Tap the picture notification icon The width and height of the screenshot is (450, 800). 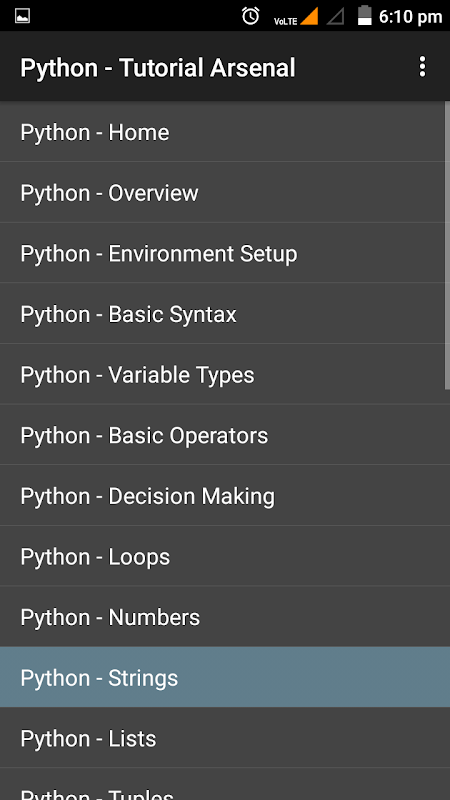click(22, 16)
